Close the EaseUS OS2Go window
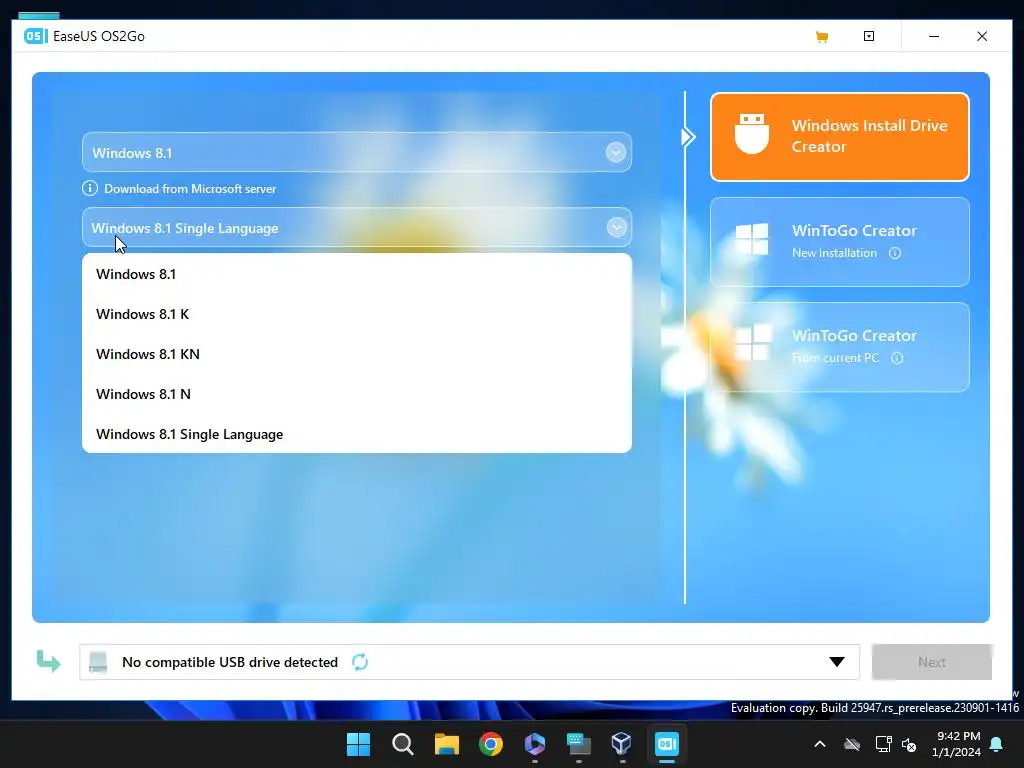1024x768 pixels. click(x=982, y=36)
